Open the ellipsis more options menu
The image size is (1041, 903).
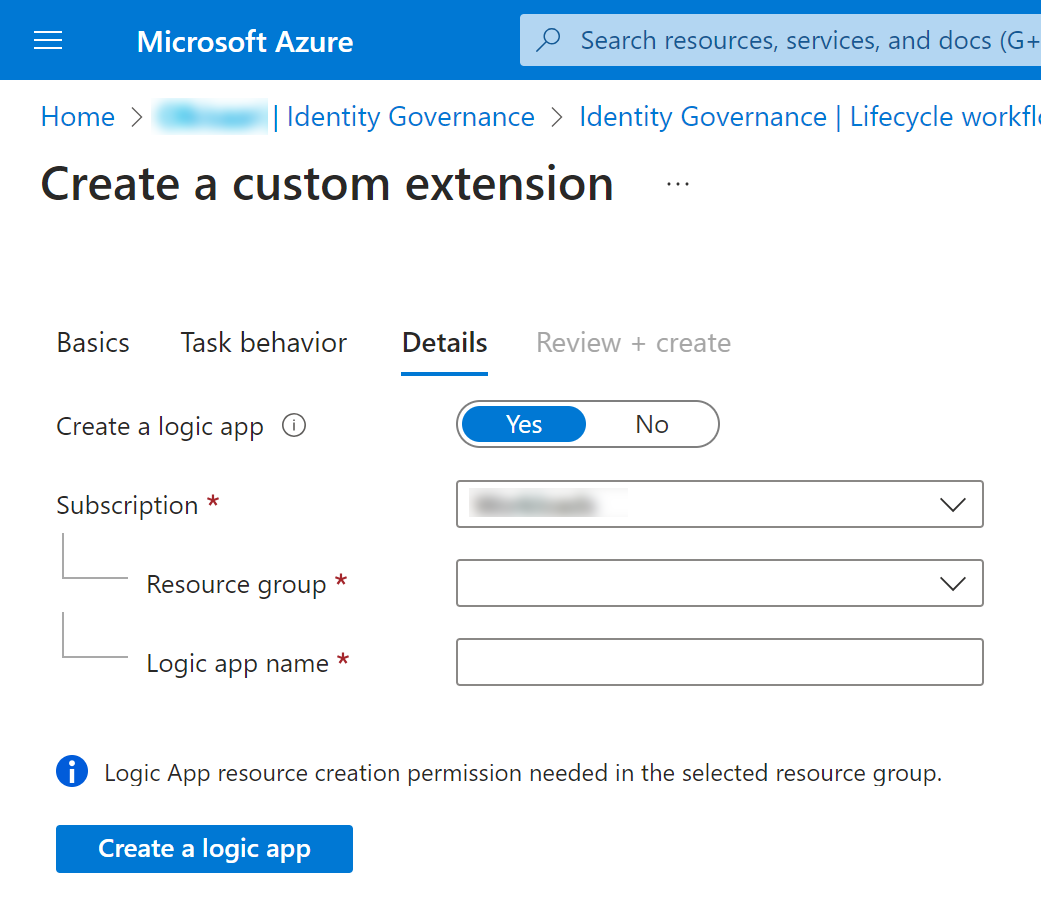[x=678, y=184]
